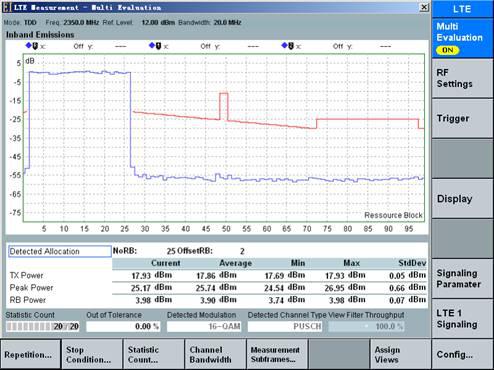Open Assign Views hotkey

tap(400, 354)
